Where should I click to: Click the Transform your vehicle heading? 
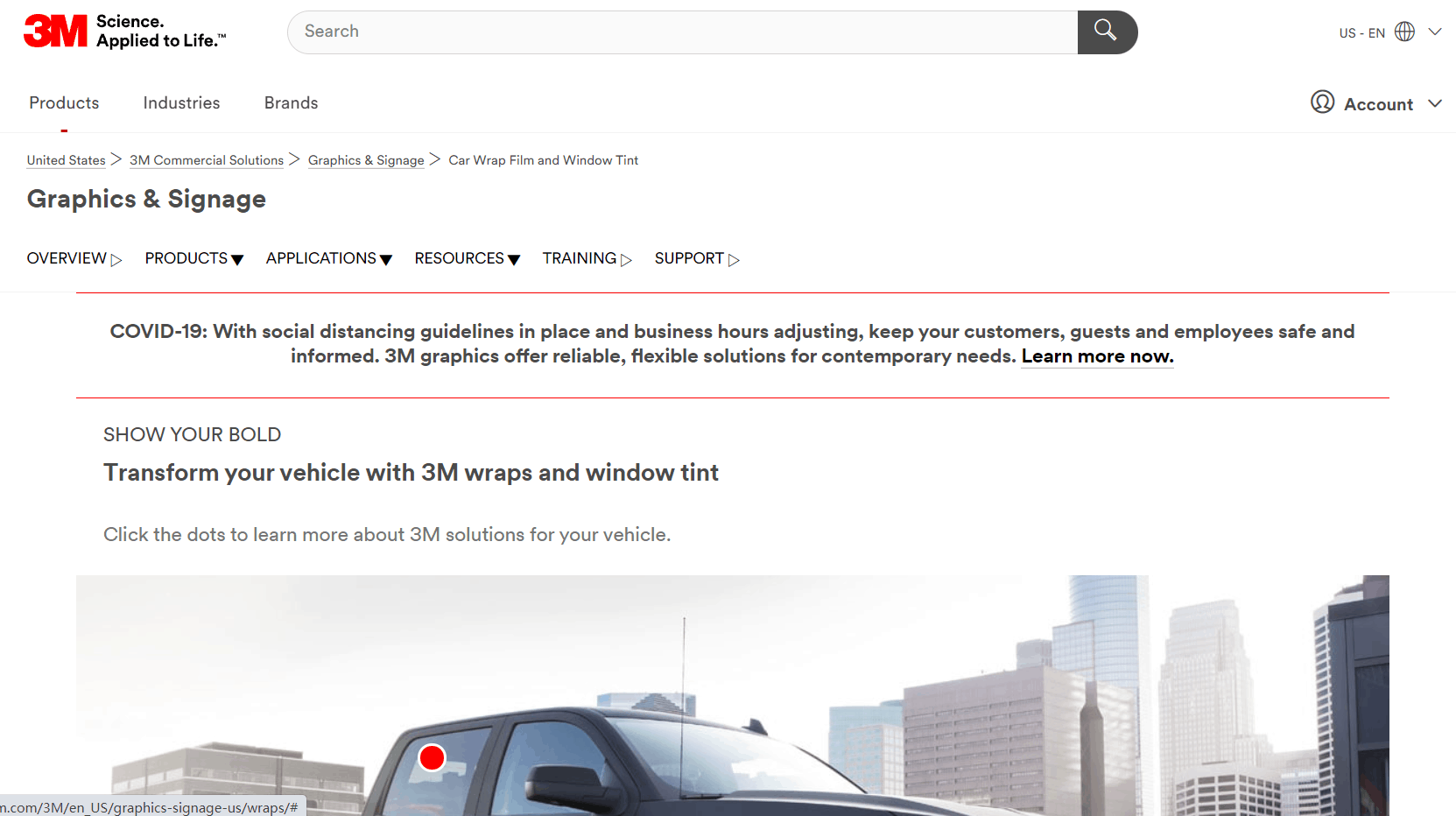411,473
